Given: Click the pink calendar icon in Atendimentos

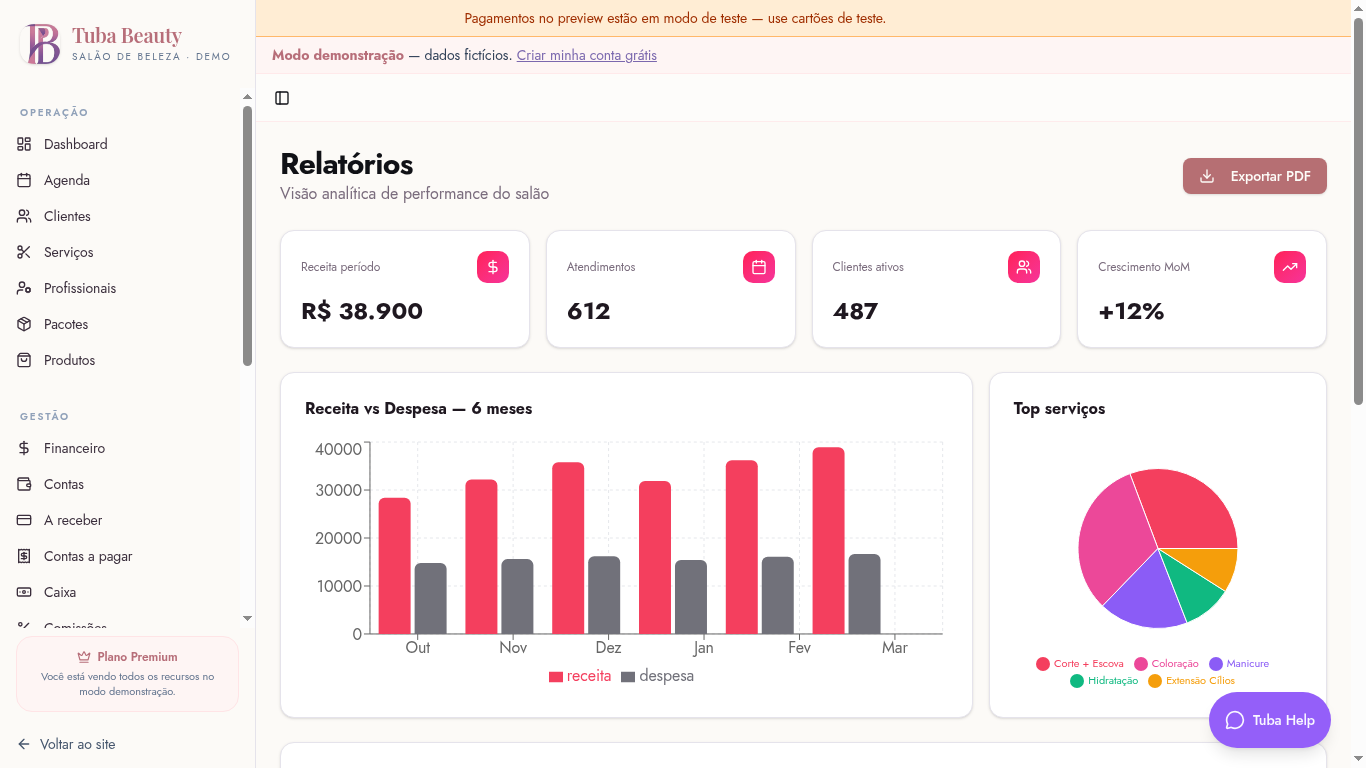Looking at the screenshot, I should (759, 267).
